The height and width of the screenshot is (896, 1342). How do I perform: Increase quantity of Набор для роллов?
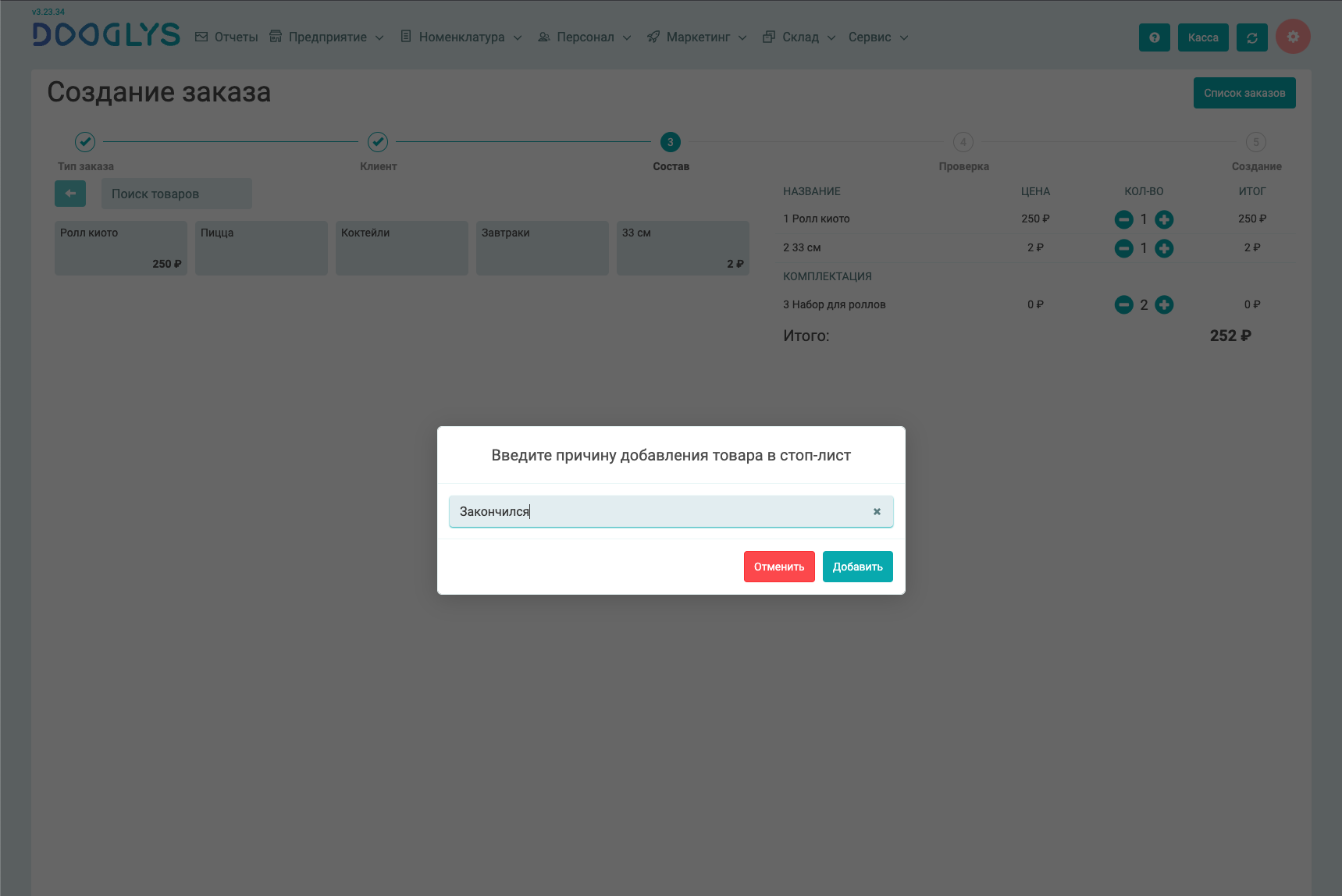click(x=1164, y=304)
